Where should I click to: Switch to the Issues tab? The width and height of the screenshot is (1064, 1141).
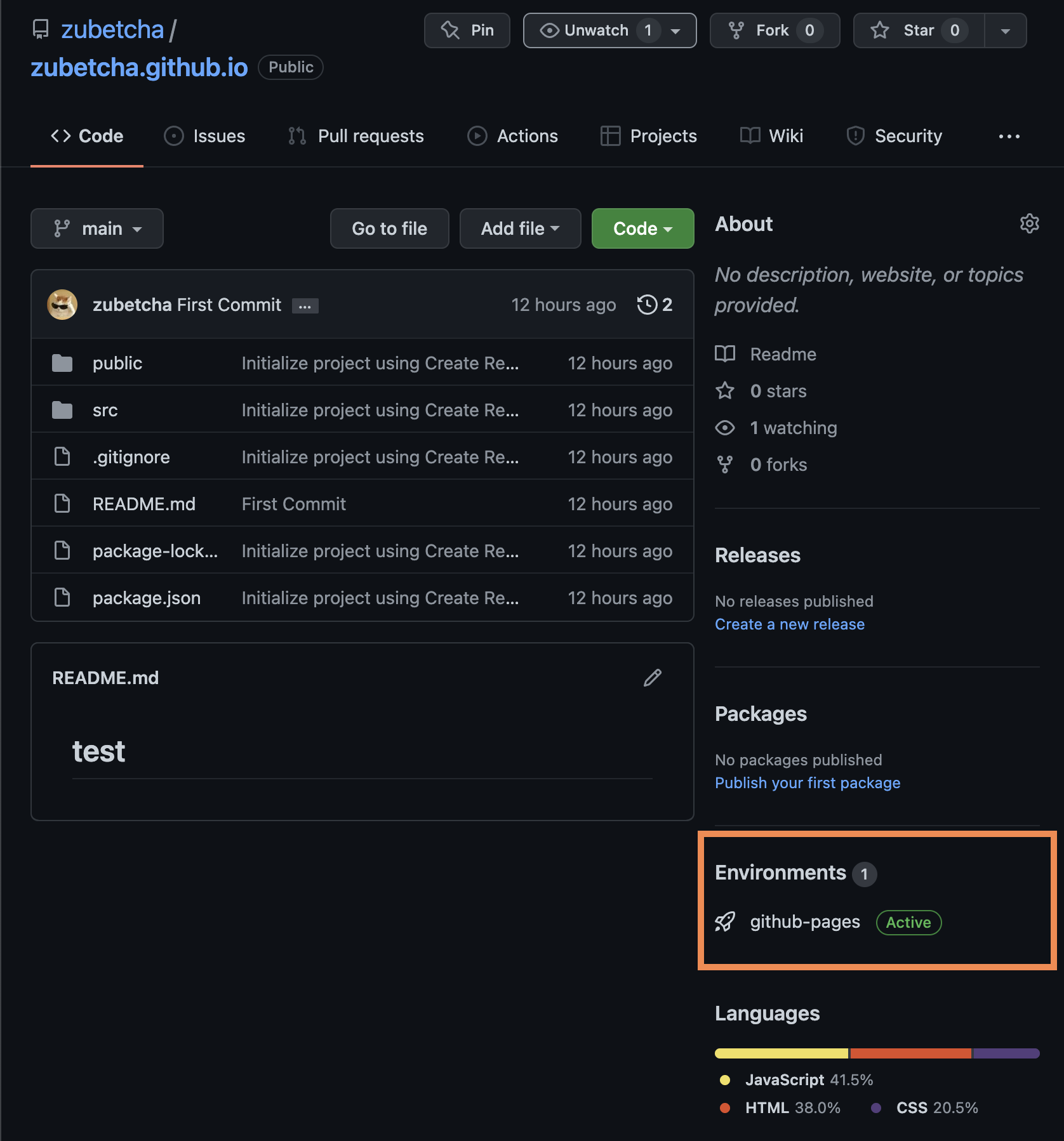pyautogui.click(x=204, y=136)
